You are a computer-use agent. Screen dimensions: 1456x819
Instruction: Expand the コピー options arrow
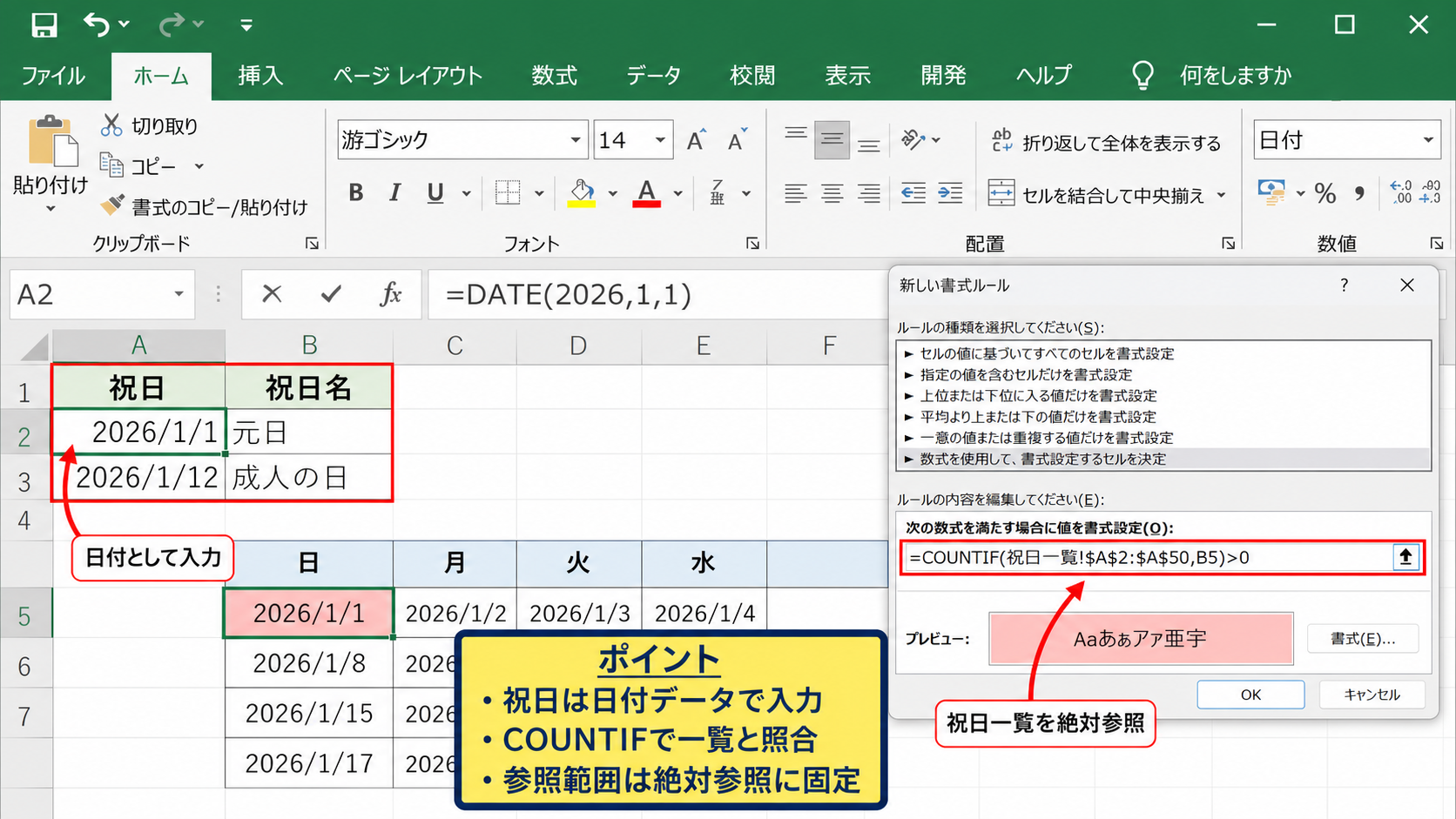(199, 165)
